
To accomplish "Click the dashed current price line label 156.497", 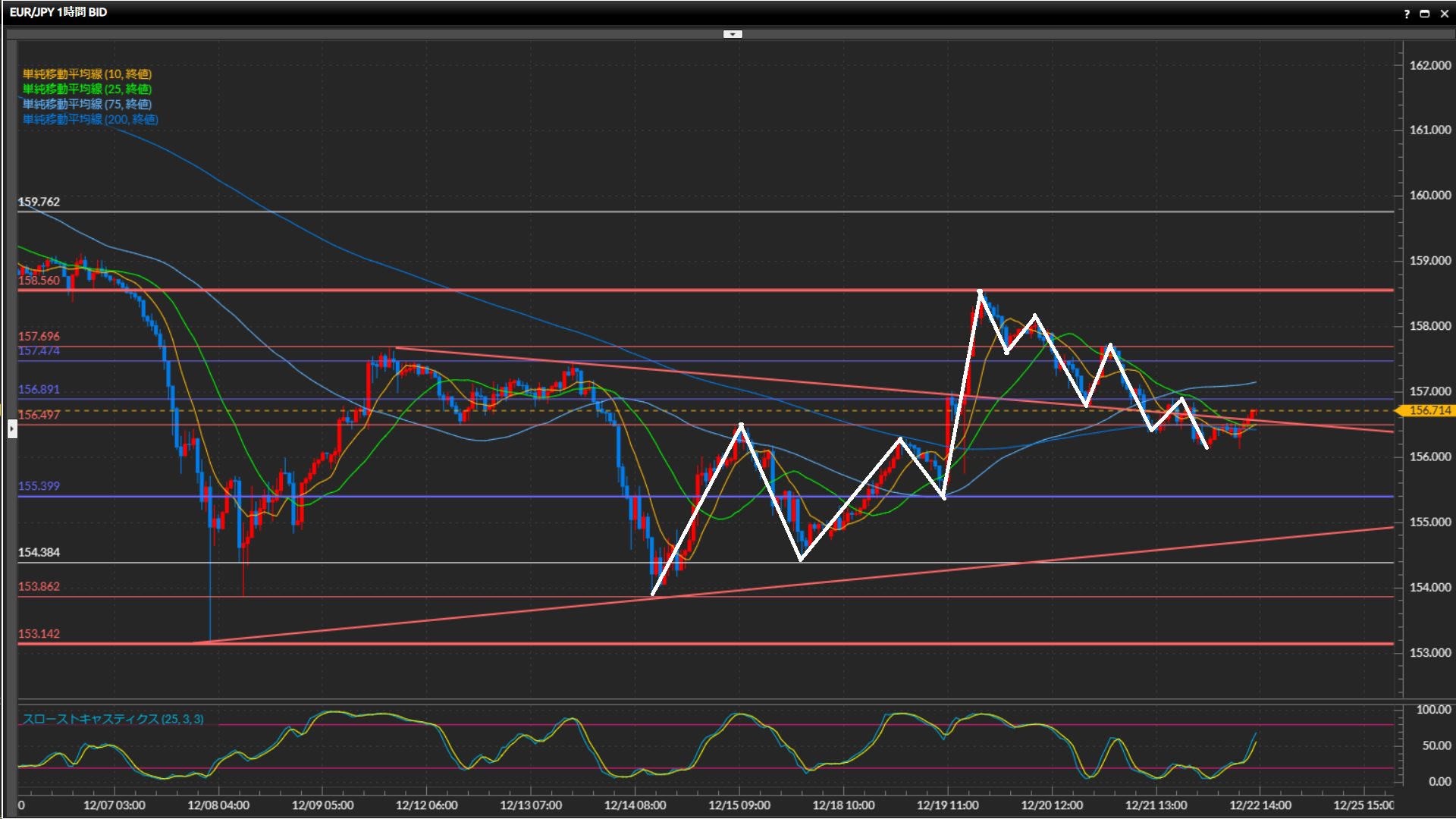I will tap(39, 415).
